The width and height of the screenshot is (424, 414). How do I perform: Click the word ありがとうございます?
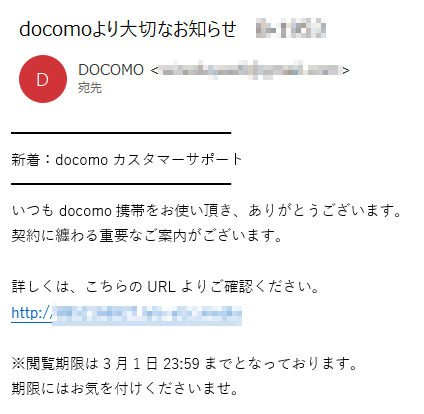324,211
